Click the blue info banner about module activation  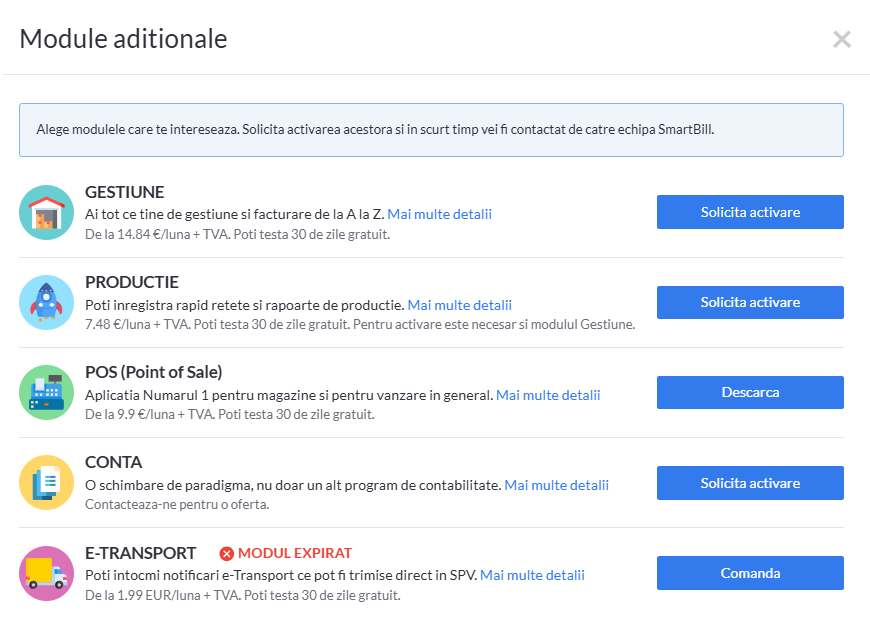tap(431, 130)
